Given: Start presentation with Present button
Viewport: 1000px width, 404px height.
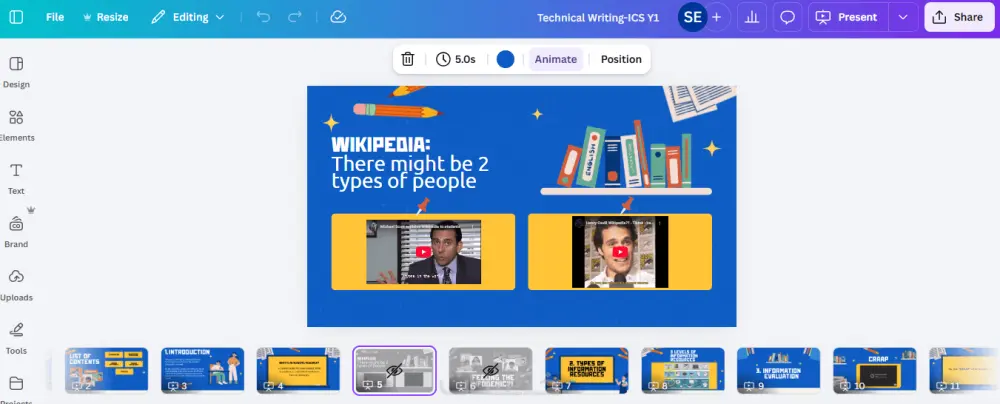Looking at the screenshot, I should 848,17.
